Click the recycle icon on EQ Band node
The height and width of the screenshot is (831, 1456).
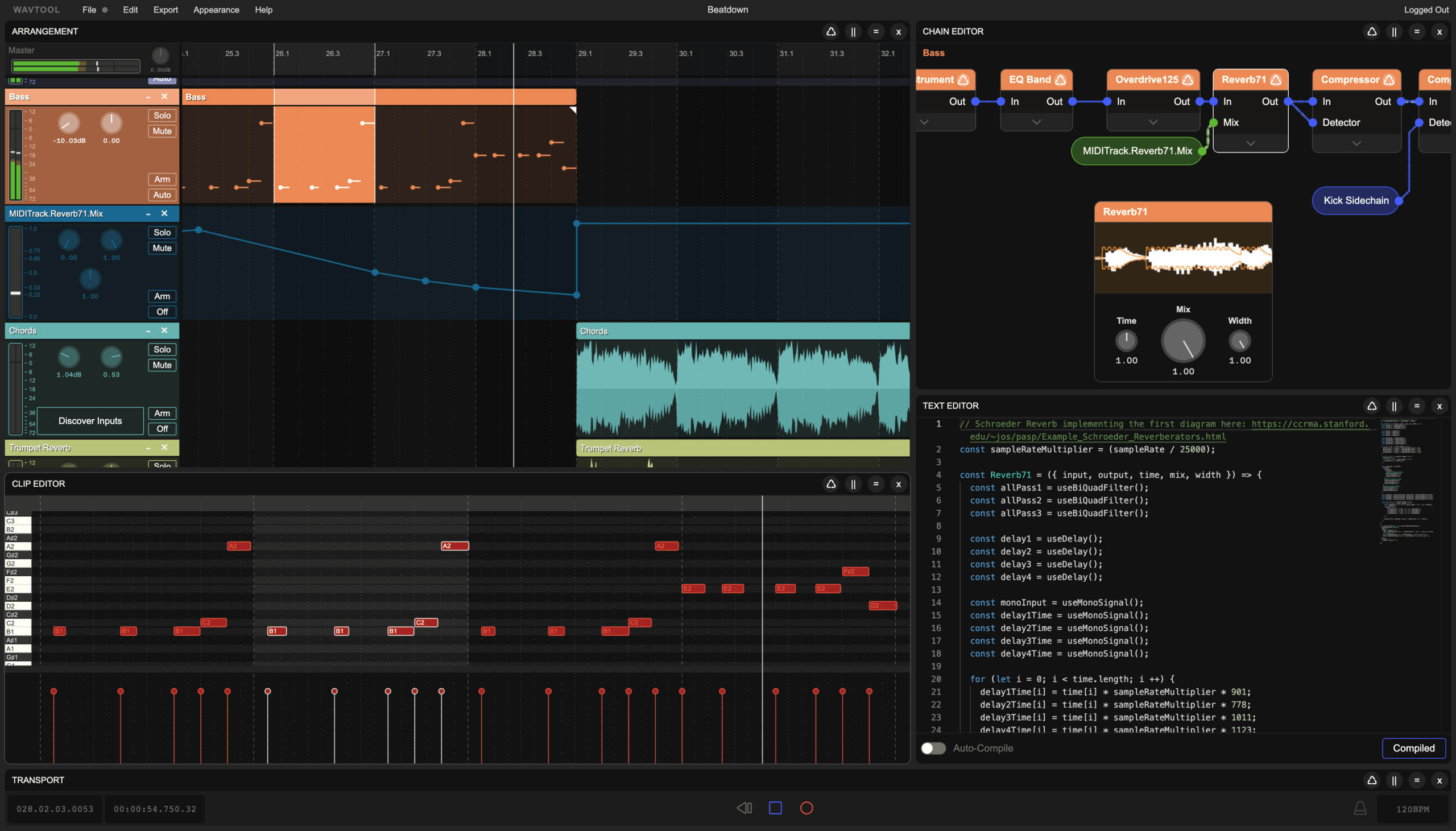(x=1061, y=80)
